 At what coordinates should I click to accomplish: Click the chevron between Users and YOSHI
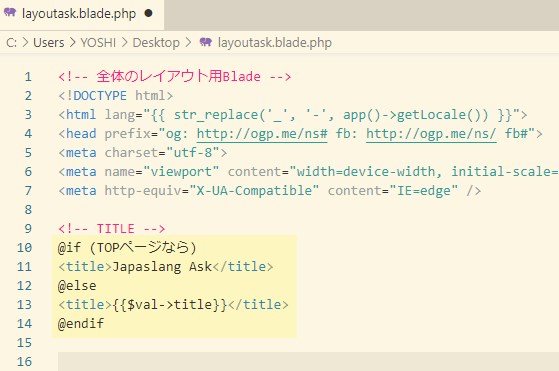coord(72,42)
